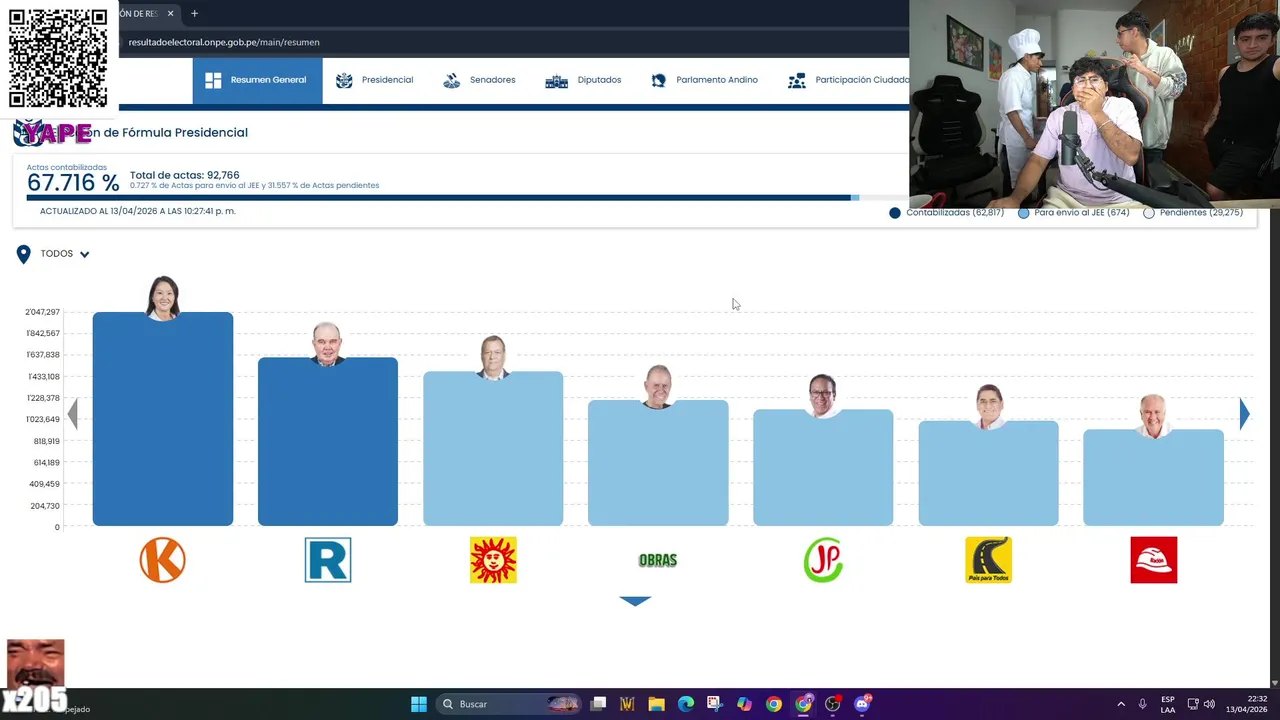Click the browser address bar URL
Viewport: 1280px width, 720px height.
(224, 42)
